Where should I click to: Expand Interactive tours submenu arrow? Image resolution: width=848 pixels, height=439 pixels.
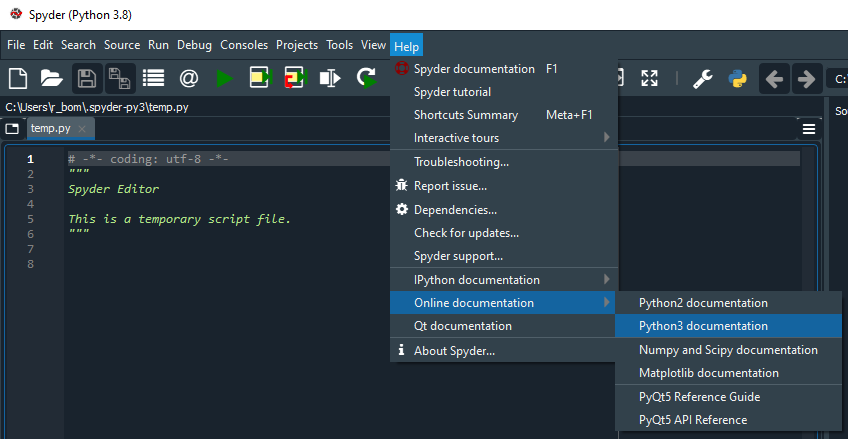point(607,137)
